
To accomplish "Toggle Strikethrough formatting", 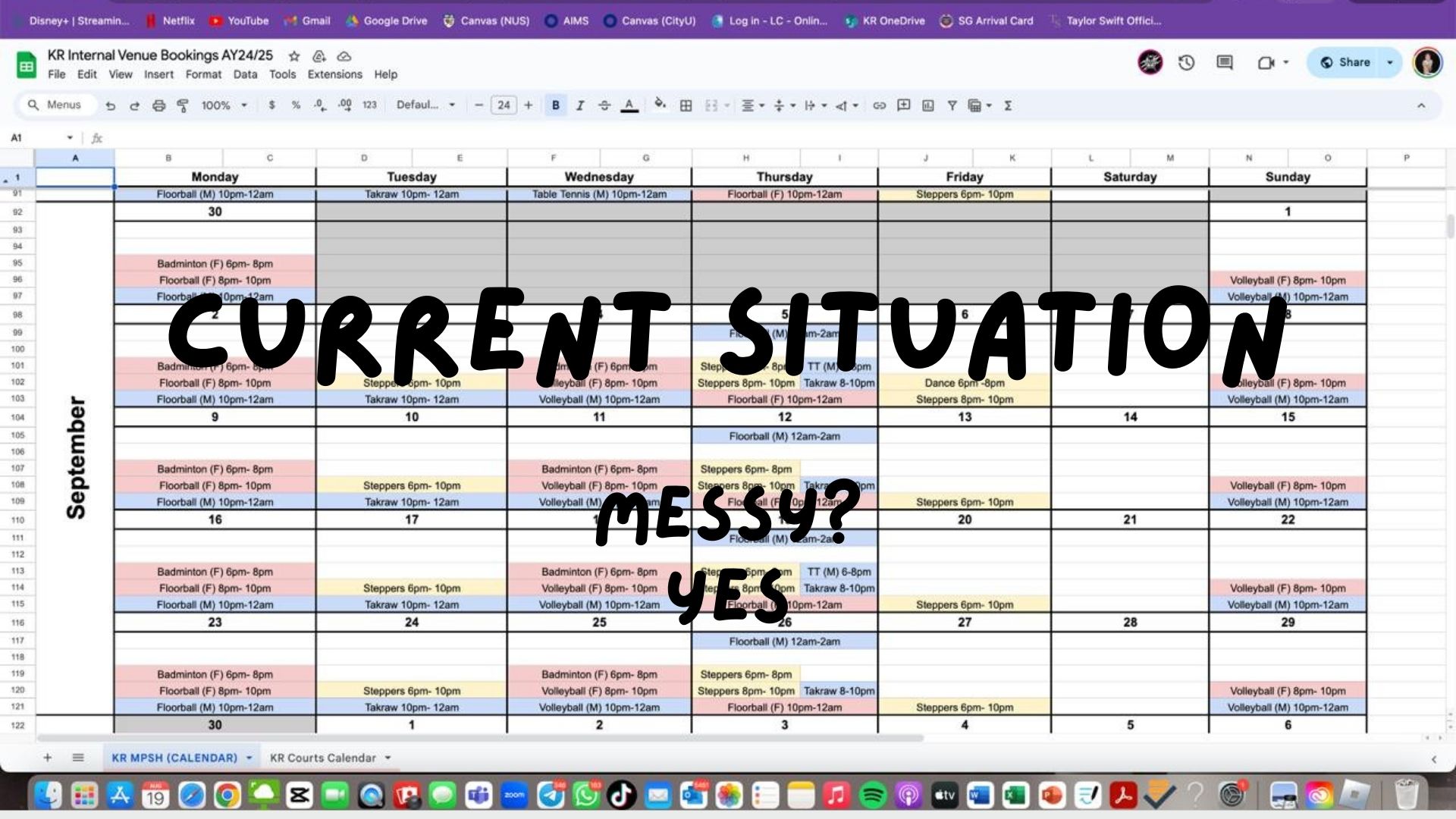I will (604, 105).
